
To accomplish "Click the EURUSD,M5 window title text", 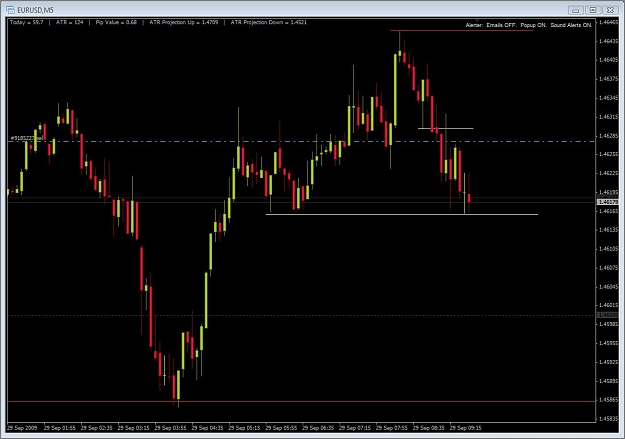I will click(x=35, y=10).
